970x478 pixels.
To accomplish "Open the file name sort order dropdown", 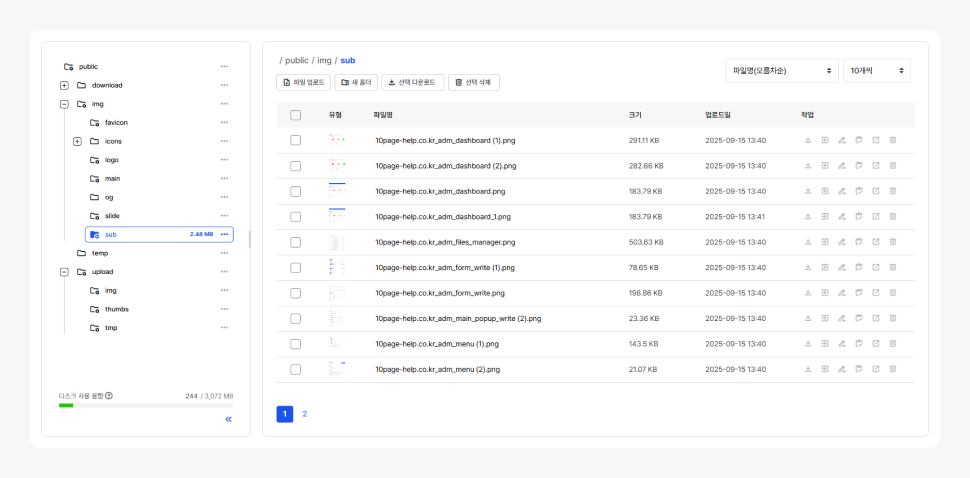I will [781, 71].
